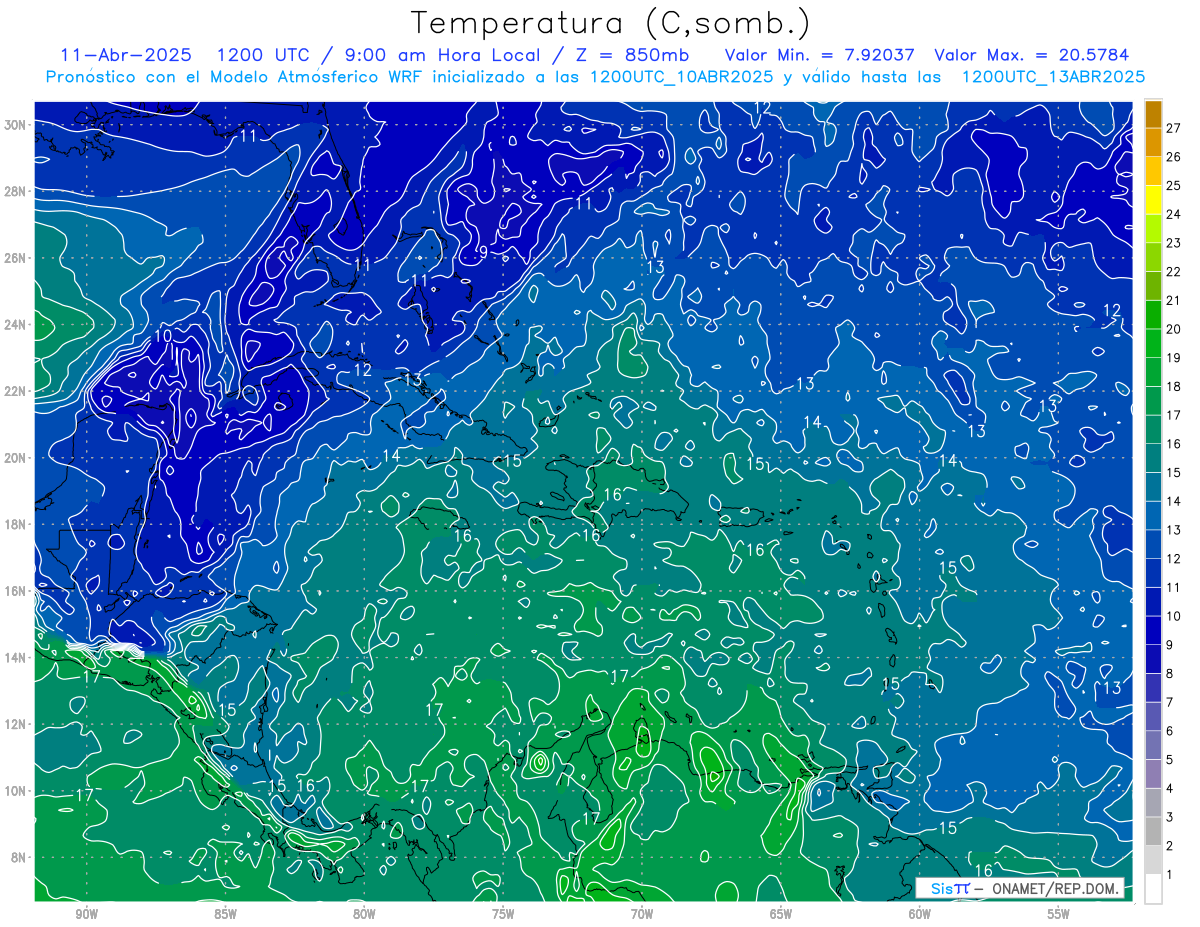Click the initialization time '1200UTC_10ABR2025'

pos(681,76)
